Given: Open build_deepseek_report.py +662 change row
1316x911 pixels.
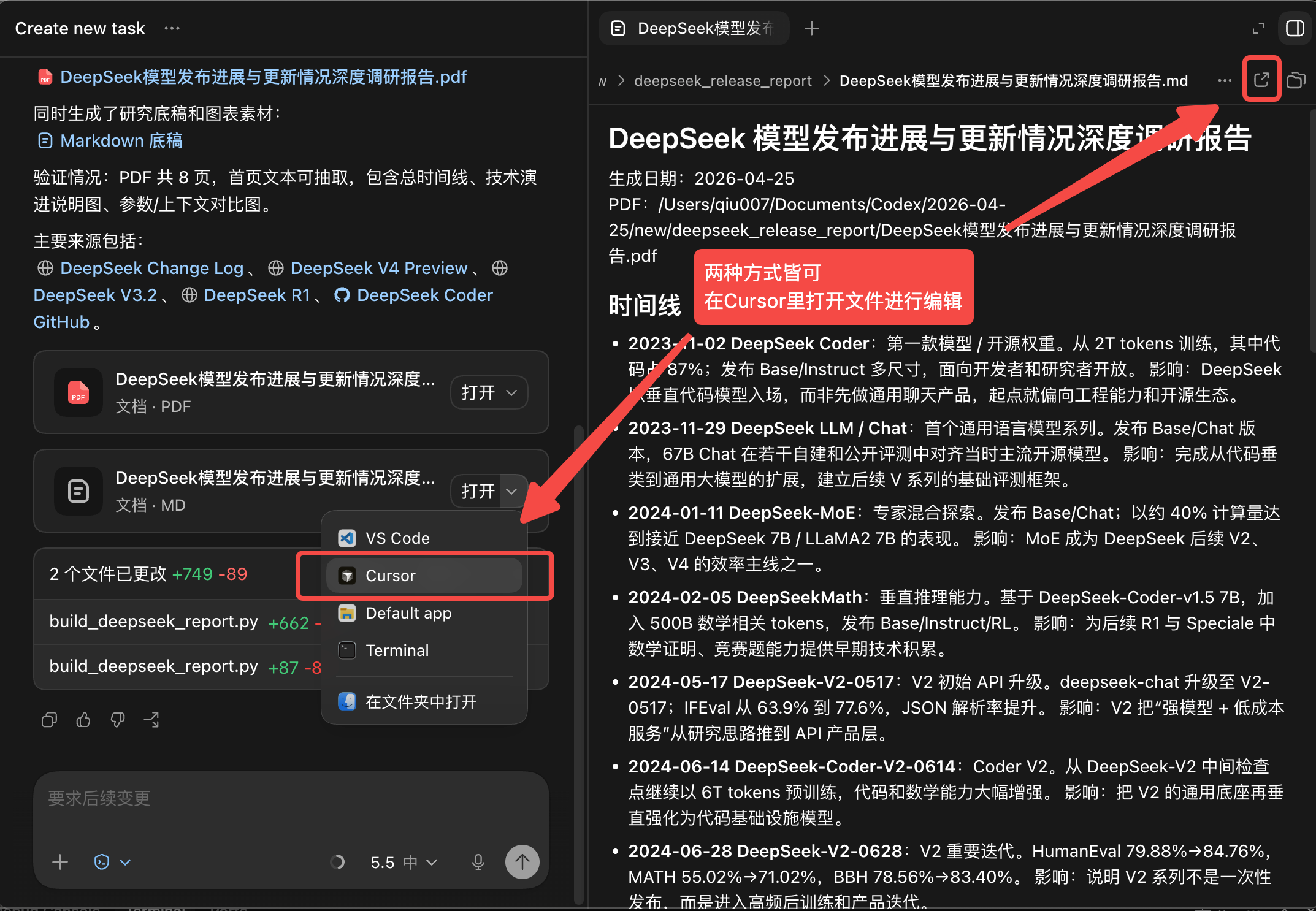Looking at the screenshot, I should [178, 622].
